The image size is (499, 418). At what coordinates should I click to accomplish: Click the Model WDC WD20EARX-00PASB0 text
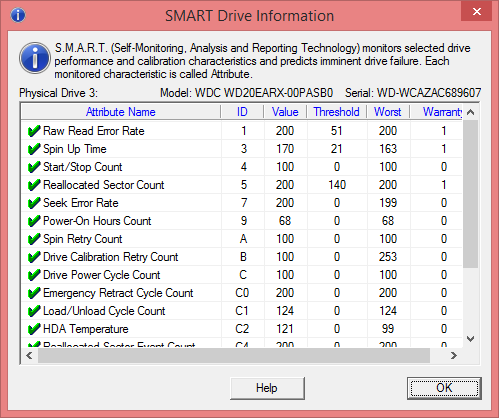(247, 93)
